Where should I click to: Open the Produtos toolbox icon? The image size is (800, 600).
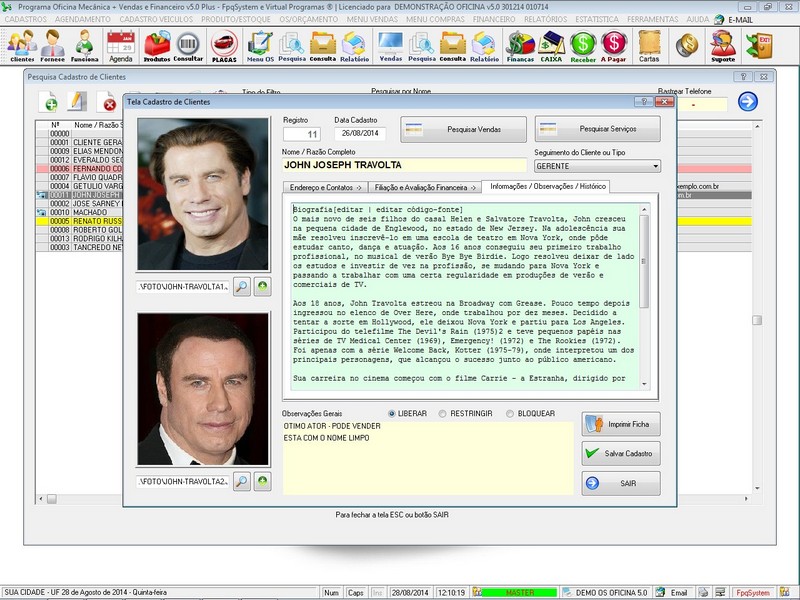point(157,46)
